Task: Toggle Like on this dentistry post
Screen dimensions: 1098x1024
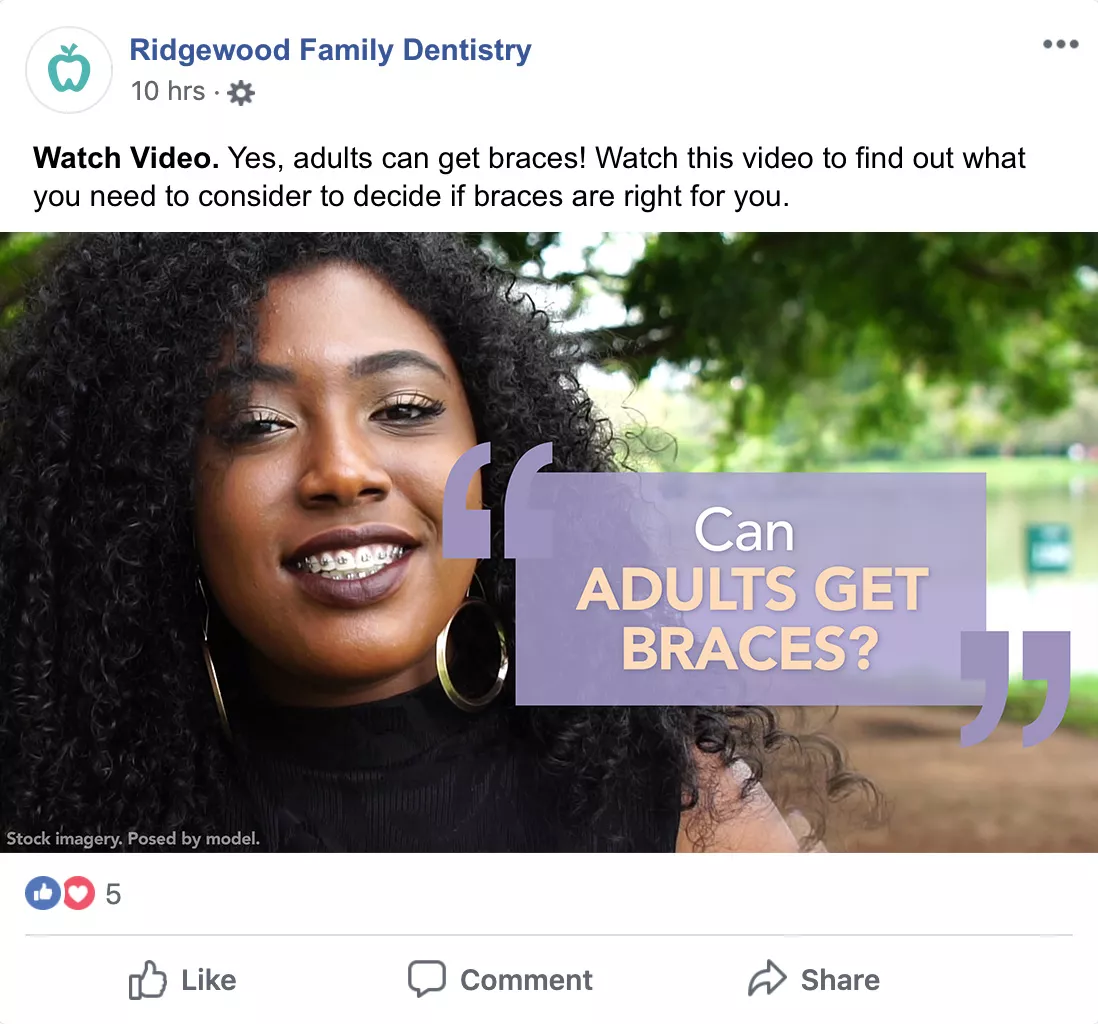Action: (184, 981)
